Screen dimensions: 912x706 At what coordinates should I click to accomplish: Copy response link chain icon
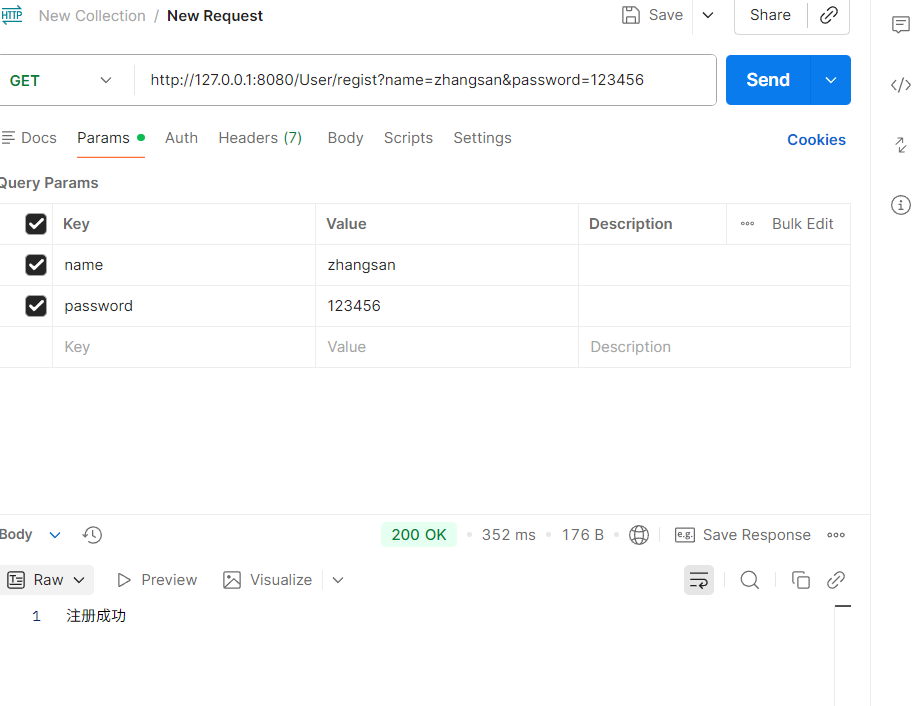[836, 580]
